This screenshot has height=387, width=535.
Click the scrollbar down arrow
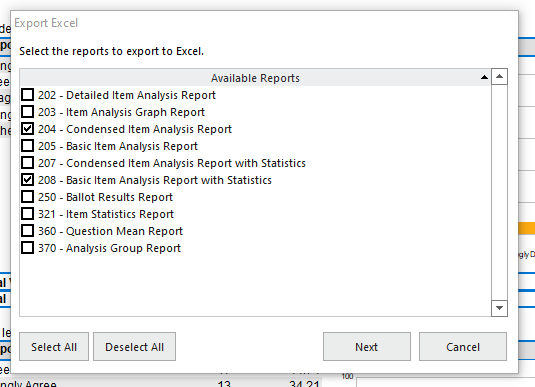click(x=500, y=308)
